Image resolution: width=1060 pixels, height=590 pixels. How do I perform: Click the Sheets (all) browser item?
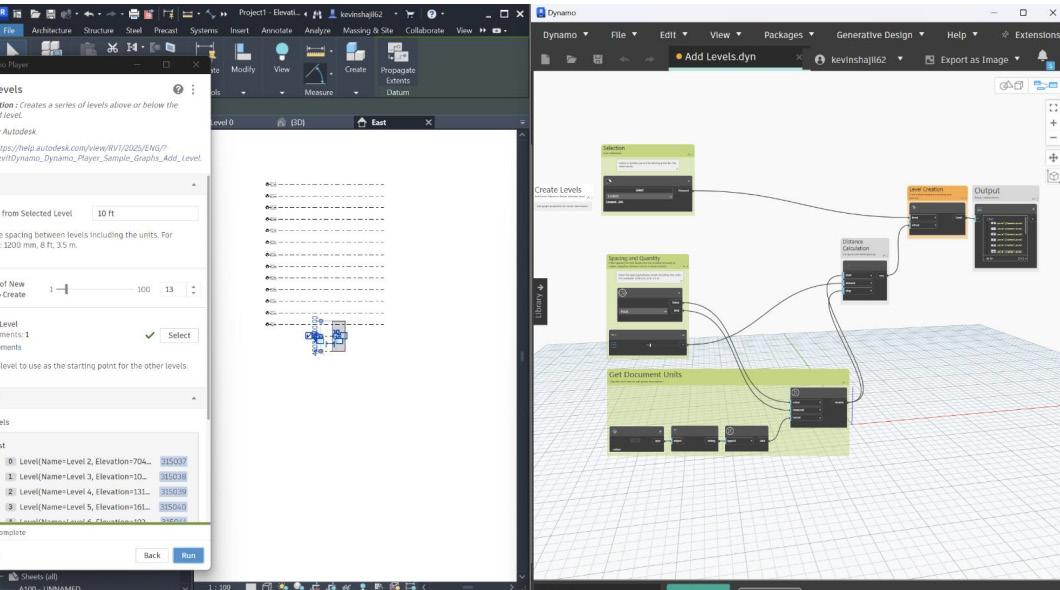[x=39, y=576]
